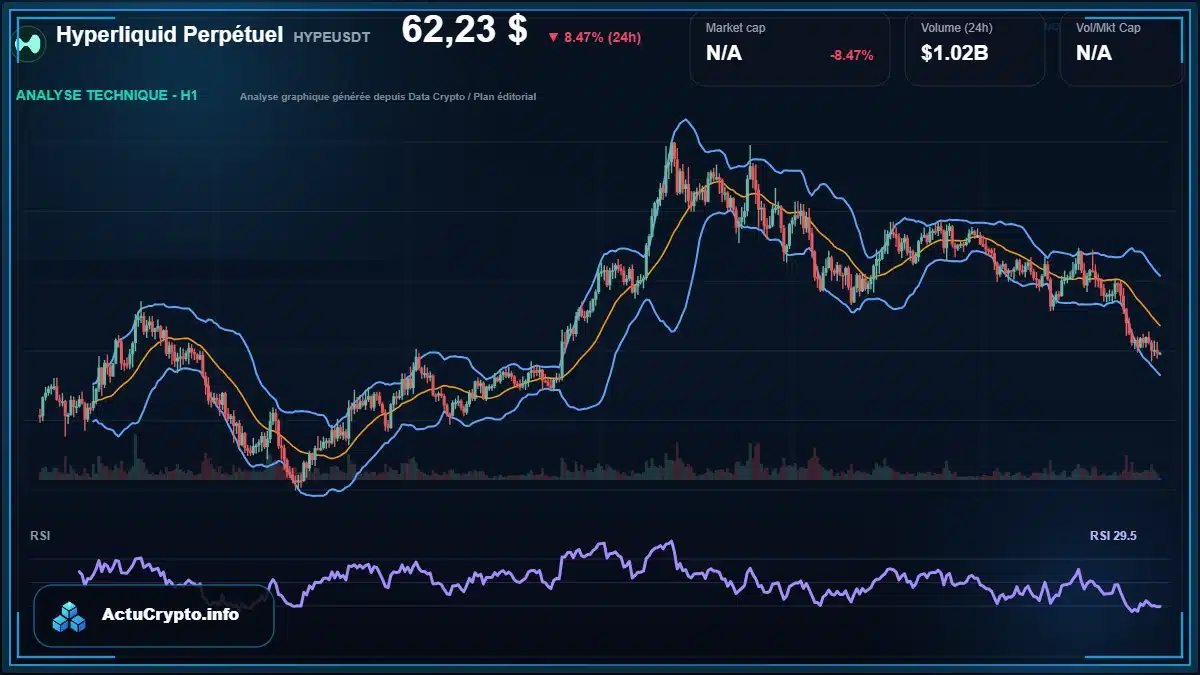Click the Vol/Mkt Cap N/A value
Image resolution: width=1200 pixels, height=675 pixels.
tap(1094, 54)
